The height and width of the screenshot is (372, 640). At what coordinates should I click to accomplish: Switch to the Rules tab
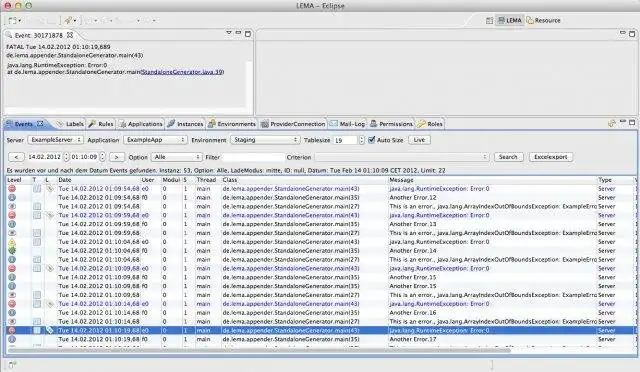(101, 124)
